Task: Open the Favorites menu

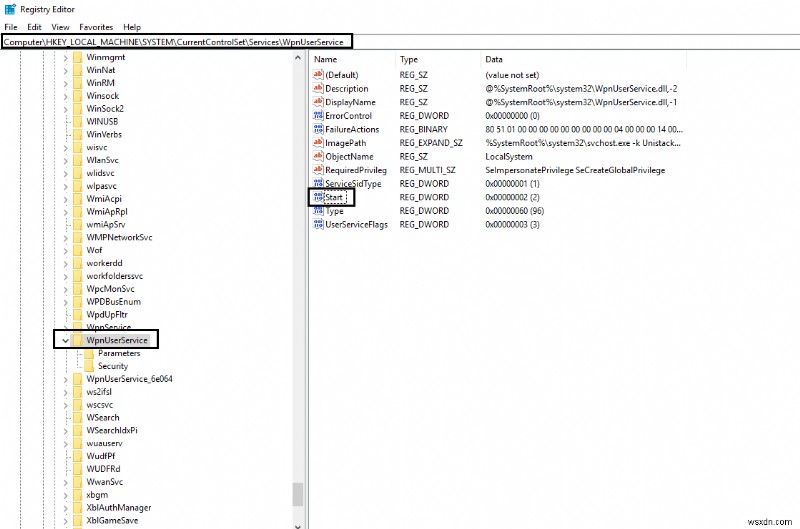Action: click(96, 27)
